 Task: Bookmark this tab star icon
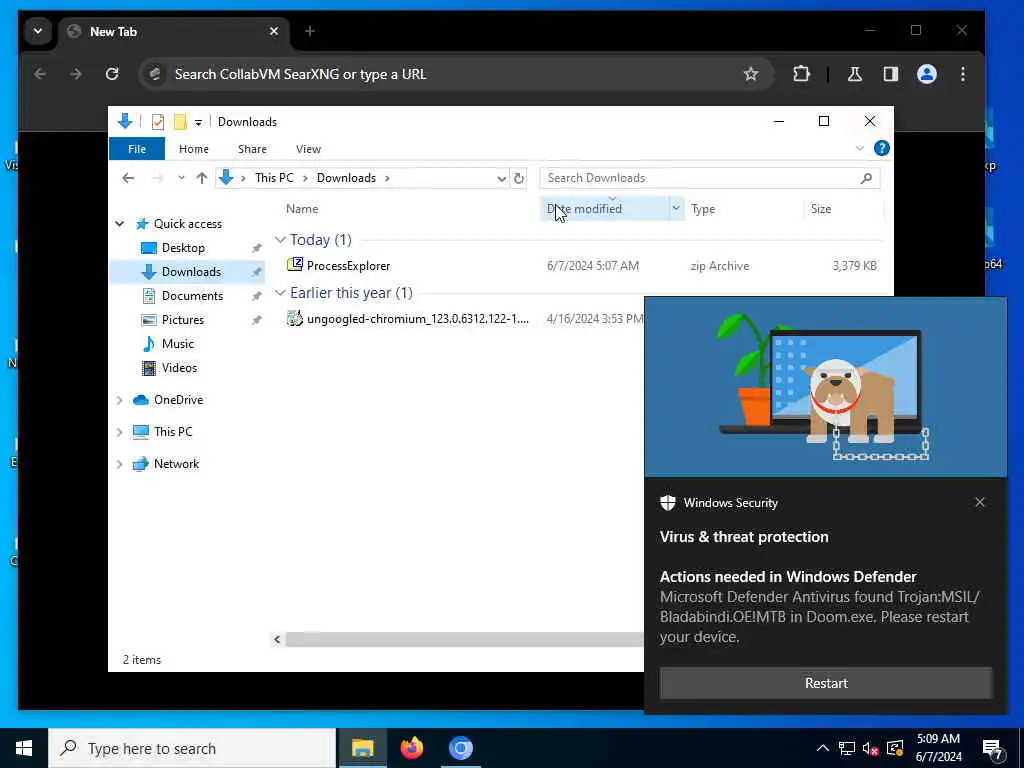[751, 74]
